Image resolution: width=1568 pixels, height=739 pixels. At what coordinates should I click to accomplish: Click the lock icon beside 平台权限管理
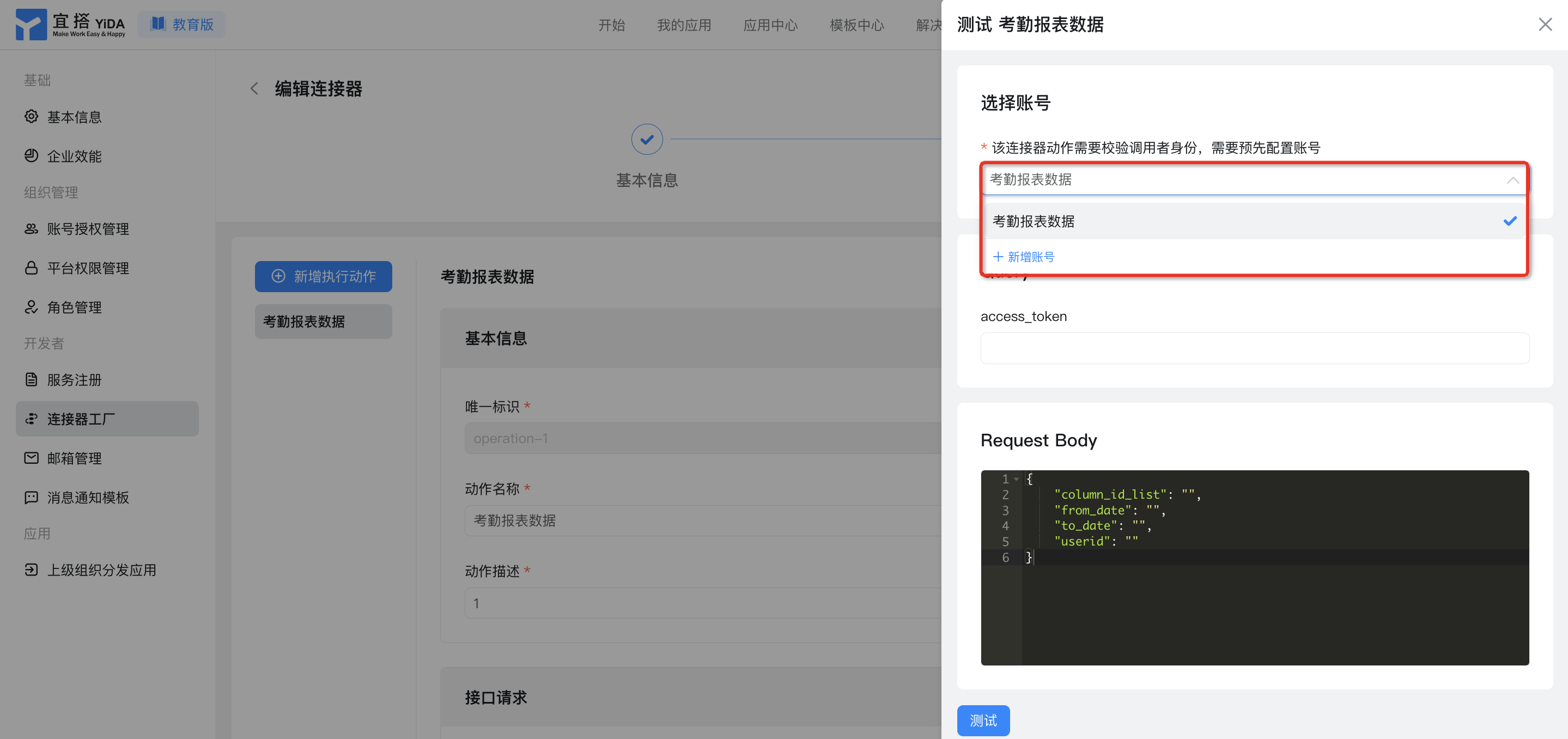[x=31, y=268]
